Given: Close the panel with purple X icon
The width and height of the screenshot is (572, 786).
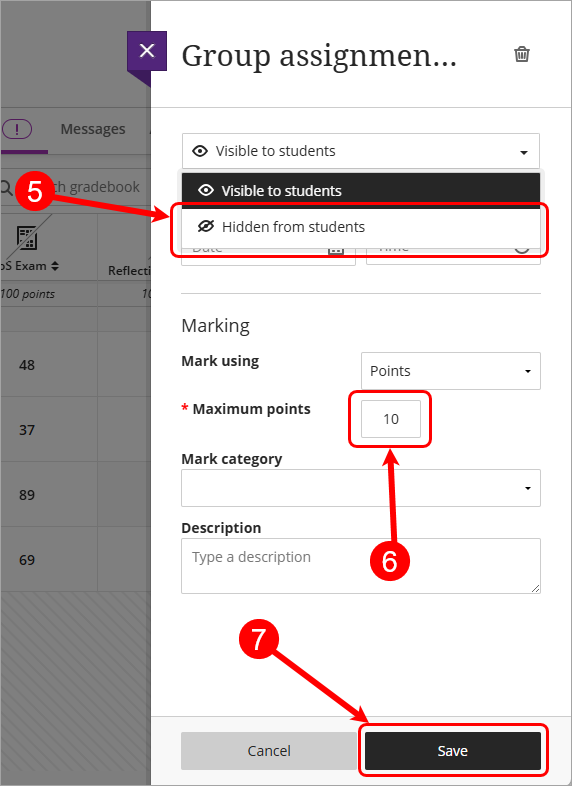Looking at the screenshot, I should pos(147,51).
